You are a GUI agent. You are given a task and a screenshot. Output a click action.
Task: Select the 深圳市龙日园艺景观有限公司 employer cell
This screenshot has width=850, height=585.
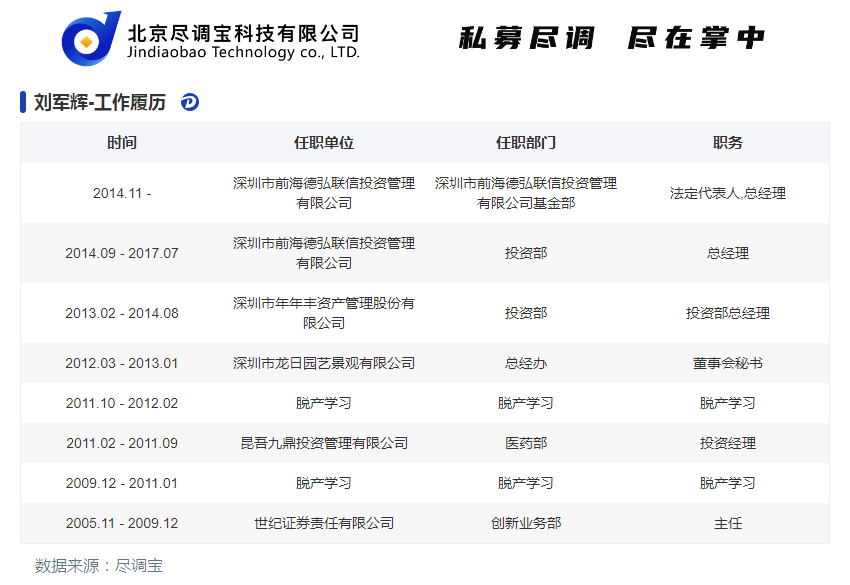point(324,363)
